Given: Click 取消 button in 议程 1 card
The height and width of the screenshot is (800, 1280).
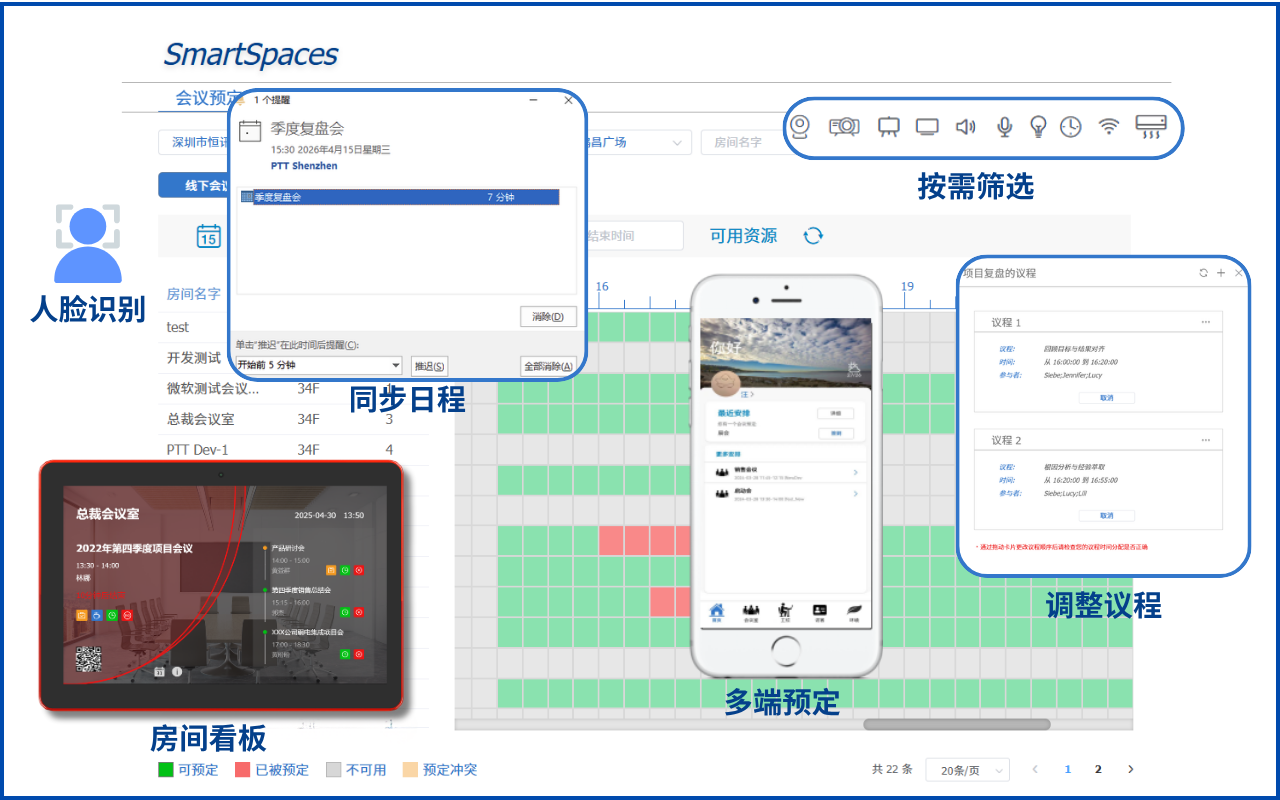Looking at the screenshot, I should (x=1107, y=398).
